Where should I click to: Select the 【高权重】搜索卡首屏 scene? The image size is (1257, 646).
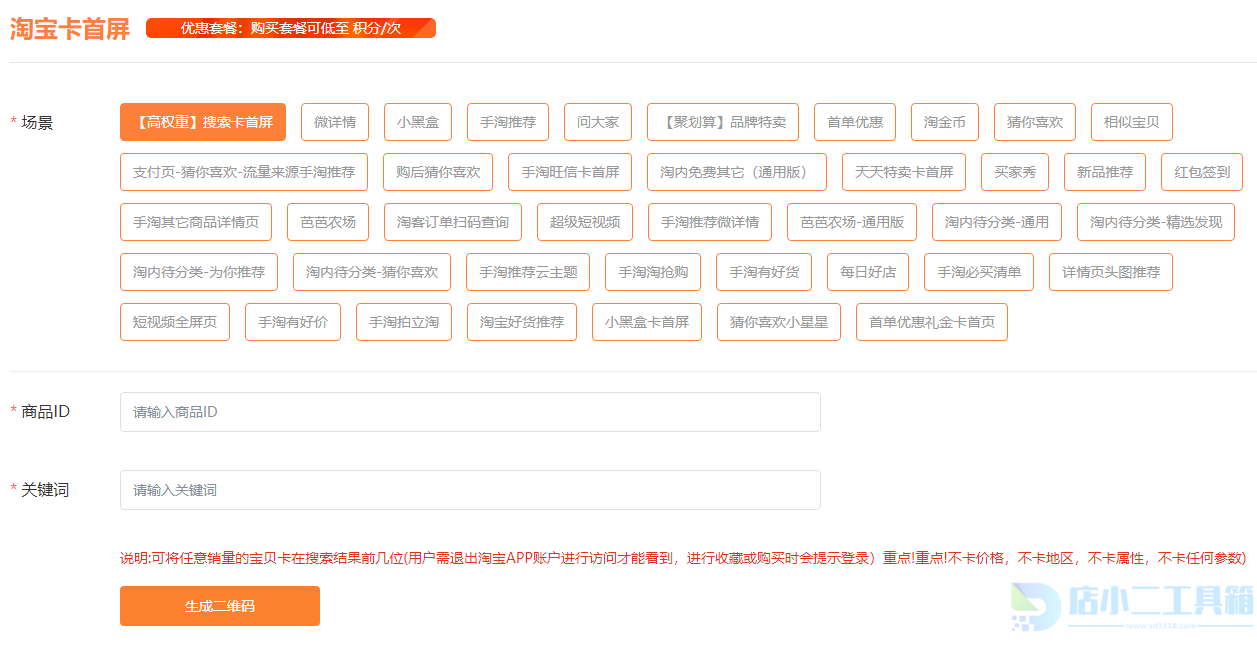203,122
